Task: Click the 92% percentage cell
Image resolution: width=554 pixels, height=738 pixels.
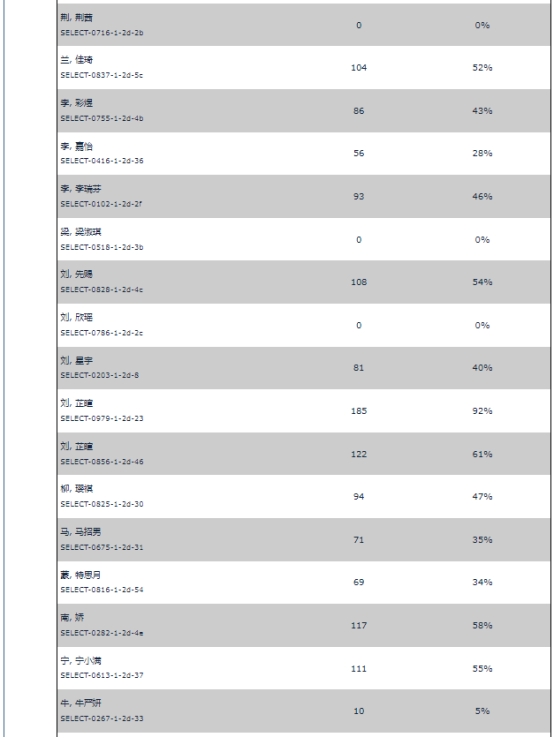Action: tap(482, 411)
